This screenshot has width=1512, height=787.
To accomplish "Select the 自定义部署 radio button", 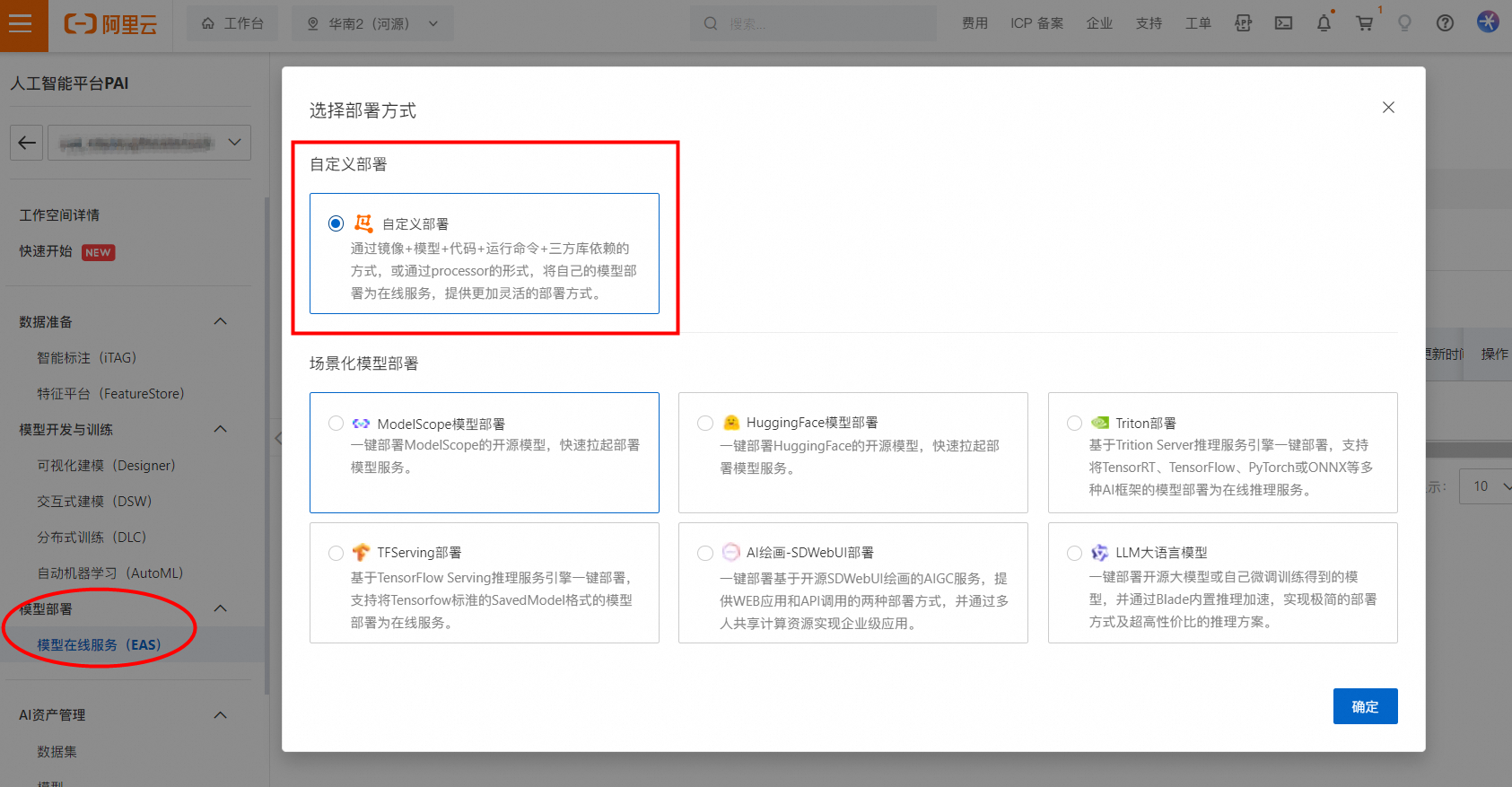I will 336,223.
